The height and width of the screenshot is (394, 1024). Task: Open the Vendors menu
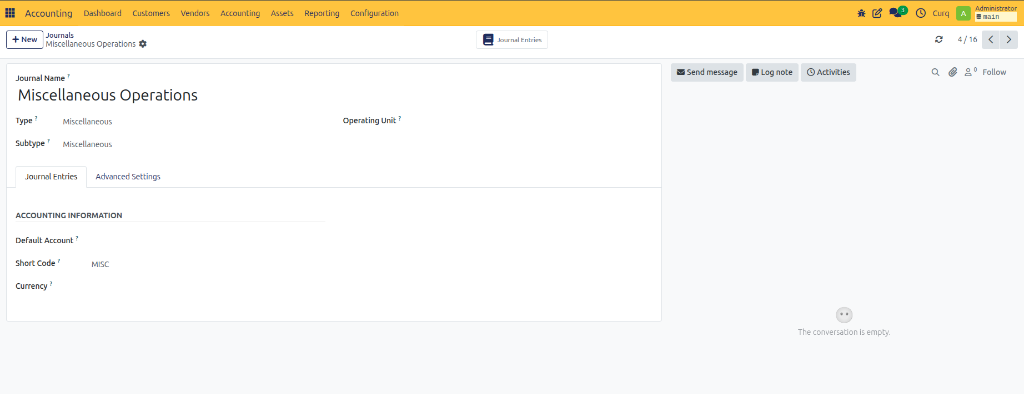click(195, 13)
